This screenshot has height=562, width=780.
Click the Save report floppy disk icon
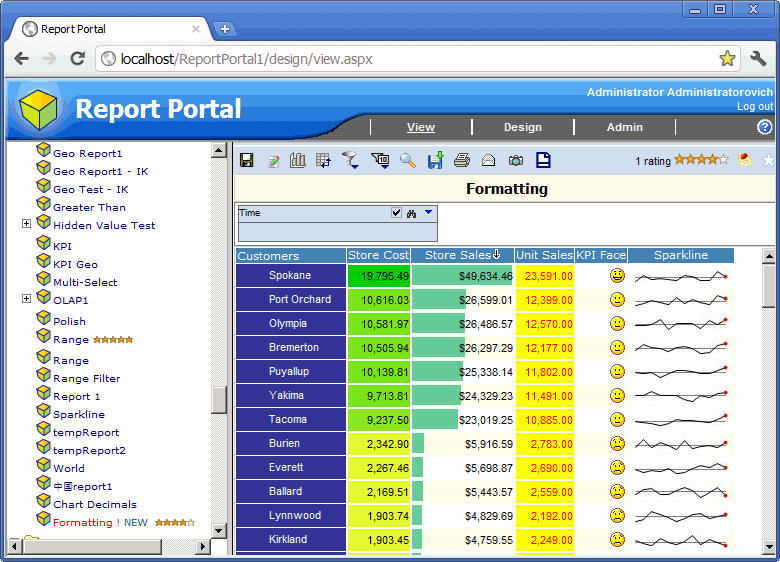point(247,160)
